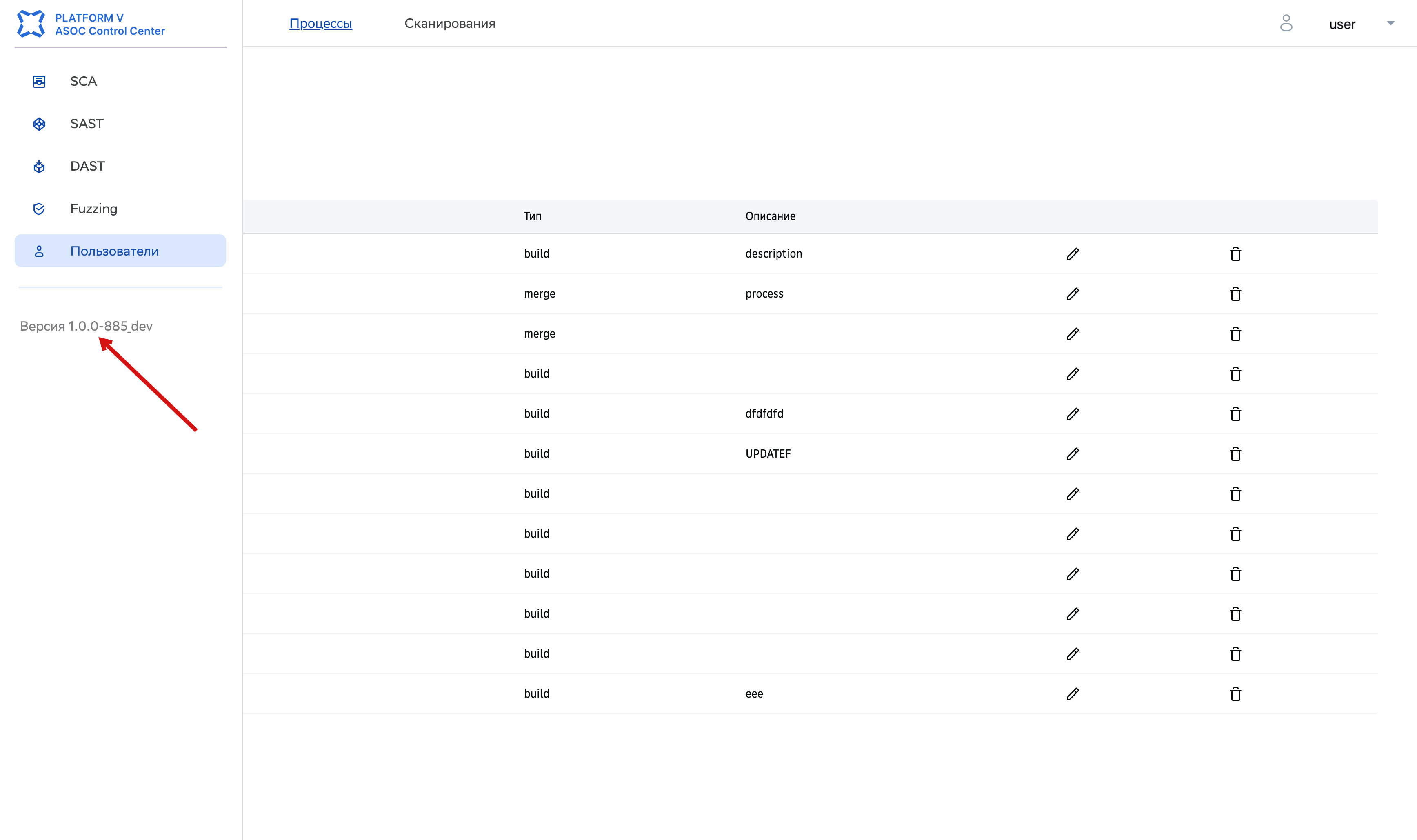The width and height of the screenshot is (1417, 840).
Task: Click the 'description' cell text
Action: click(773, 253)
